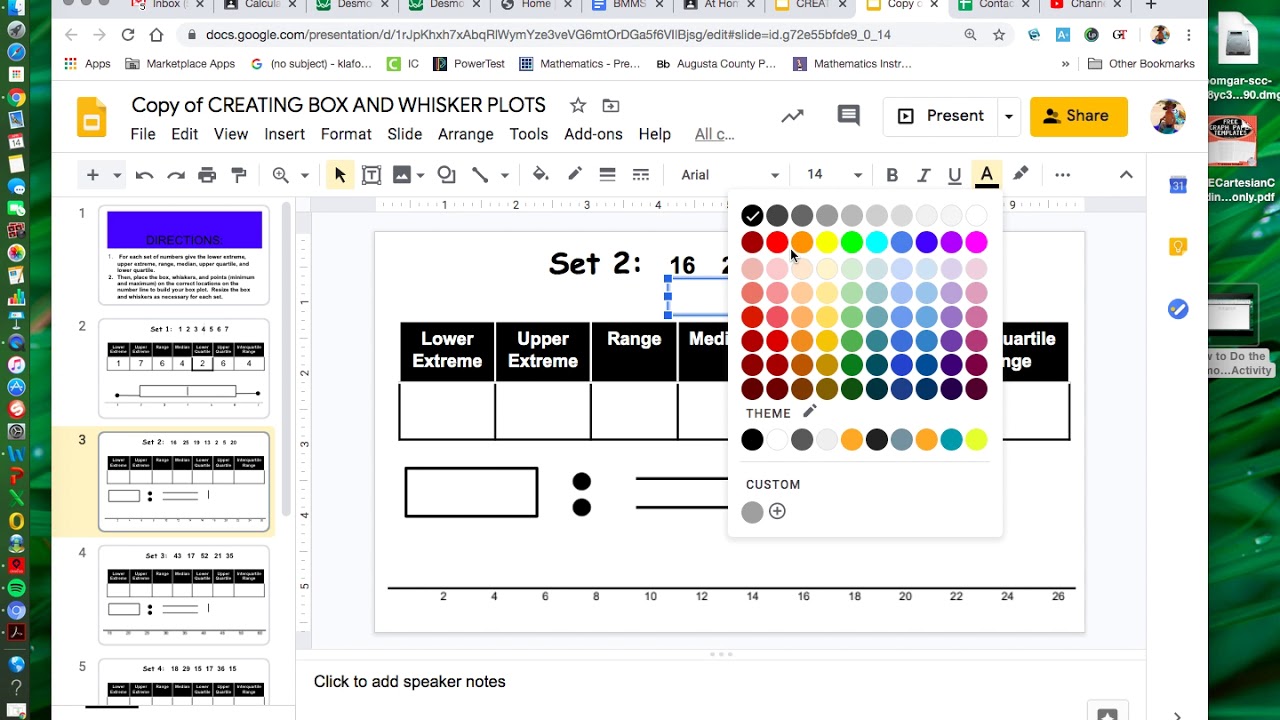1280x720 pixels.
Task: Open the image insert dropdown arrow
Action: (420, 175)
